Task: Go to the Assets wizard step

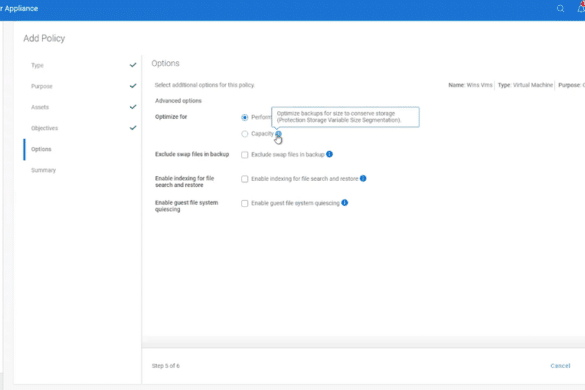Action: [40, 107]
